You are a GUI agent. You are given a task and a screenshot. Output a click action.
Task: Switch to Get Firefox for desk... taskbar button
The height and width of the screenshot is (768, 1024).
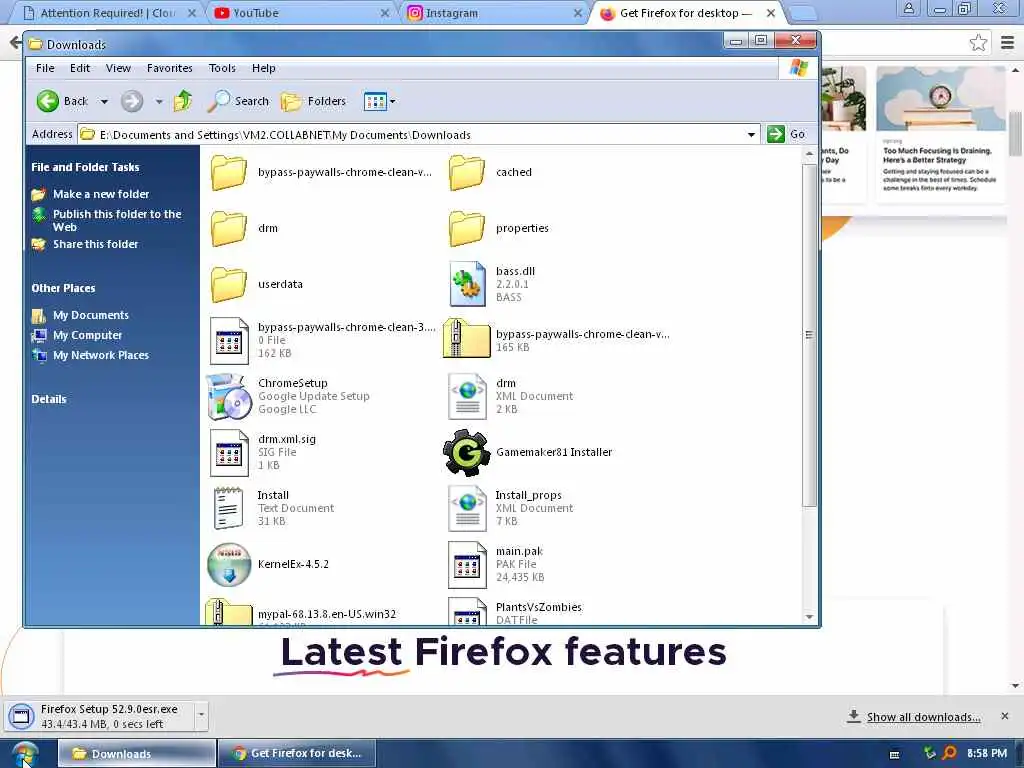coord(296,754)
